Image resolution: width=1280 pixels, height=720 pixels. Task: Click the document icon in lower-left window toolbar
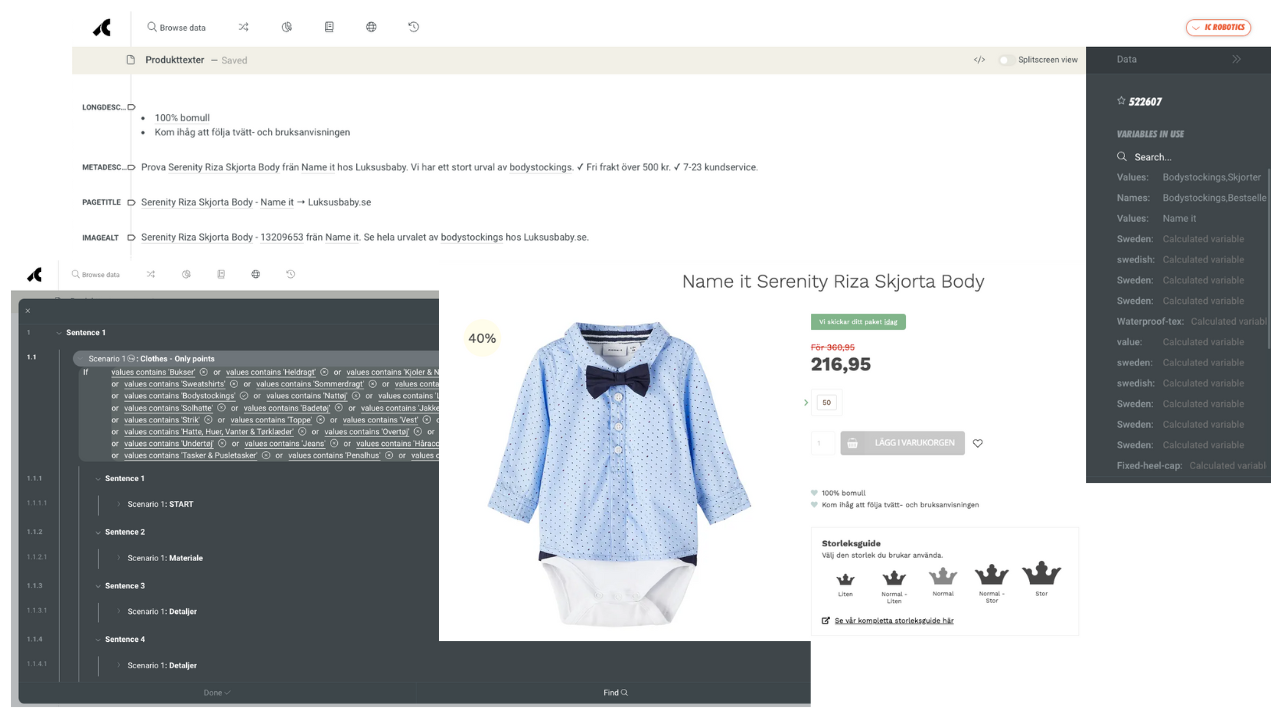221,274
